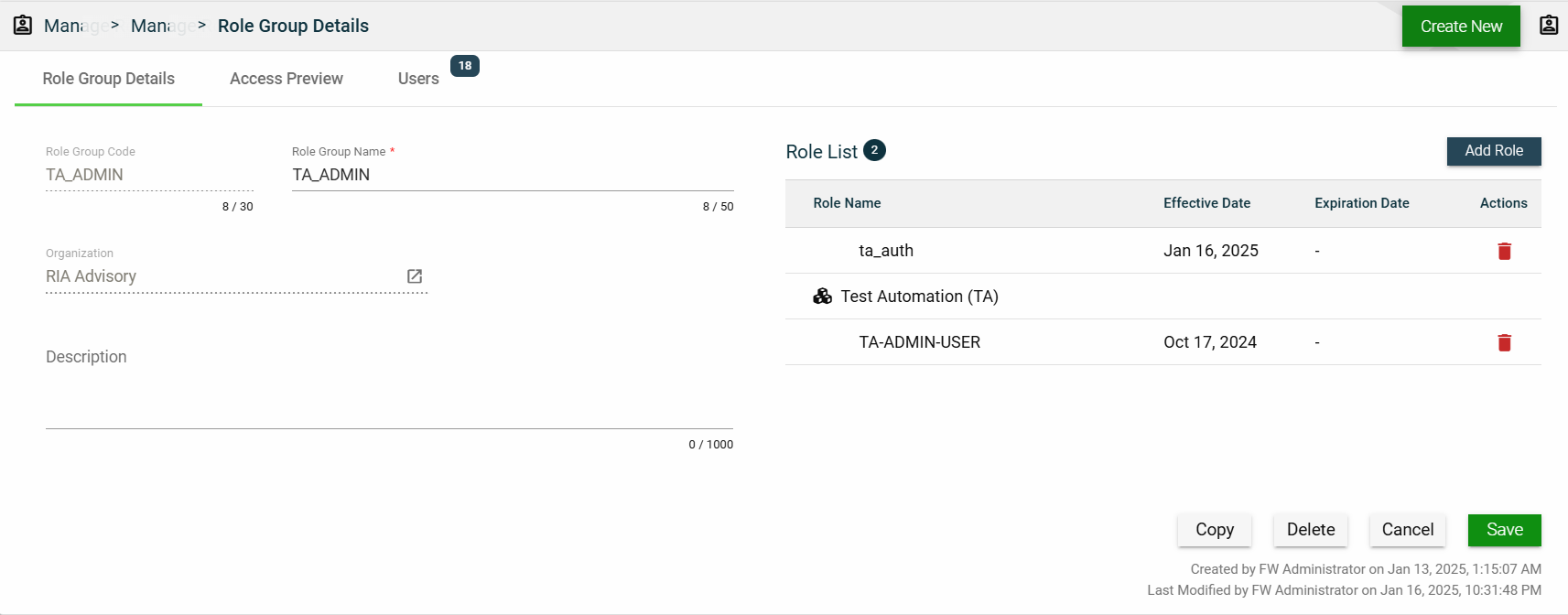Click the Role List count badge
The image size is (1568, 615).
pyautogui.click(x=874, y=150)
